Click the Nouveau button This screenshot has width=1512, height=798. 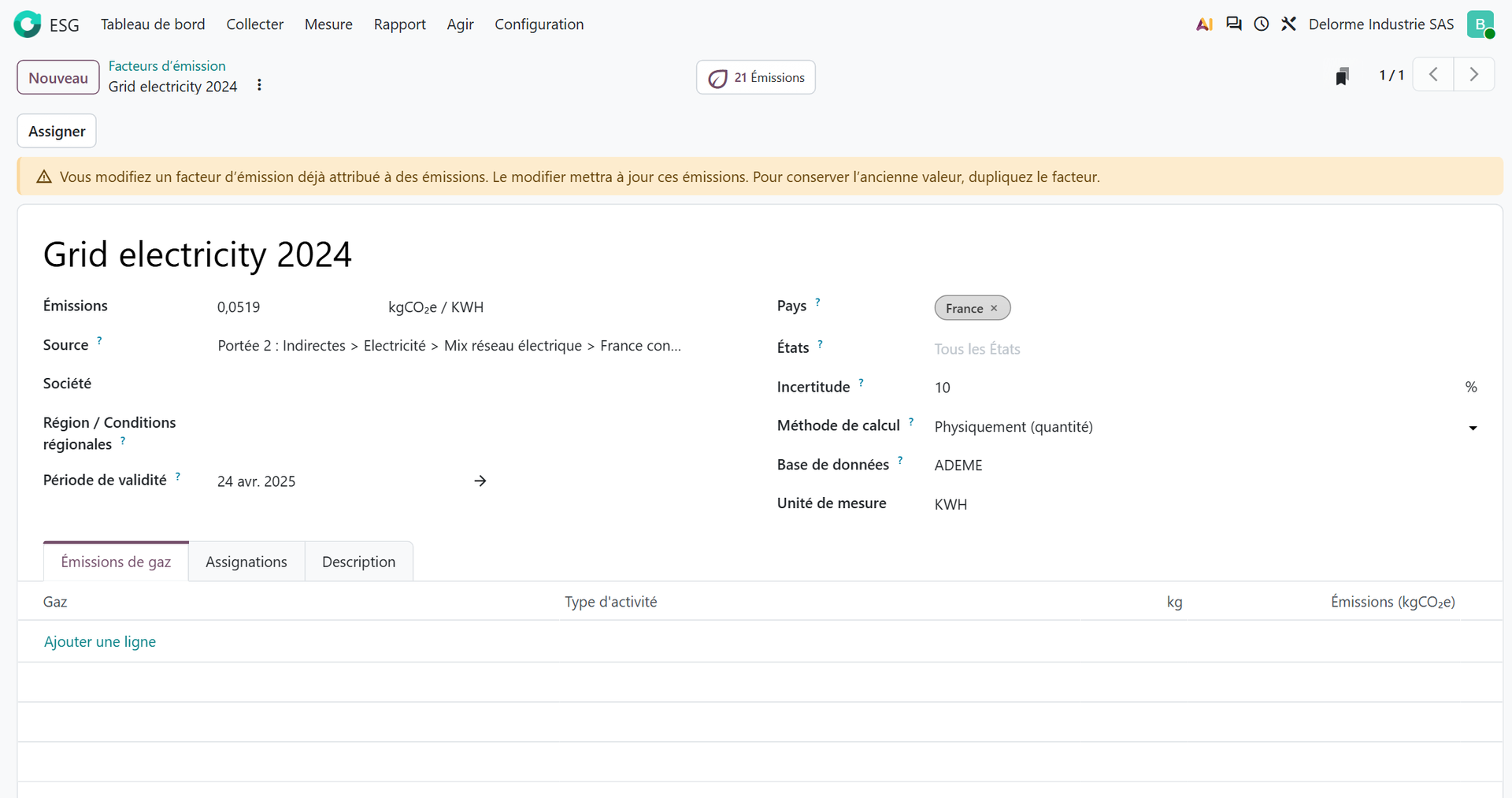point(58,77)
